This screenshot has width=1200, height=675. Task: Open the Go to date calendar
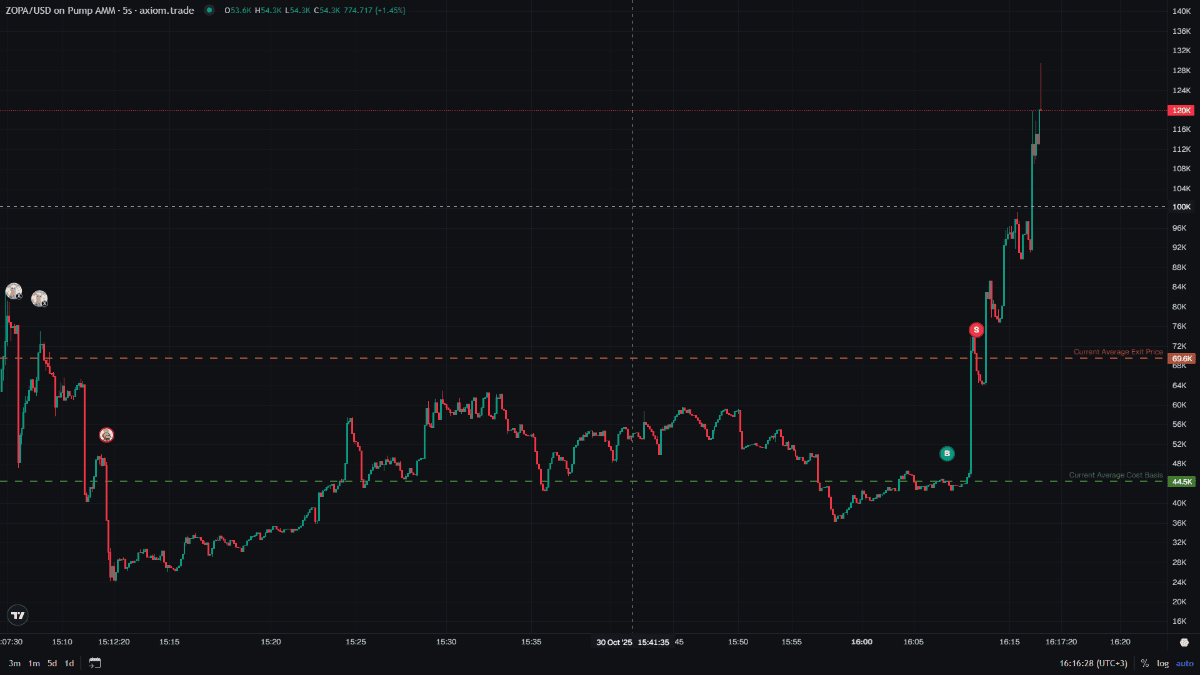(95, 663)
